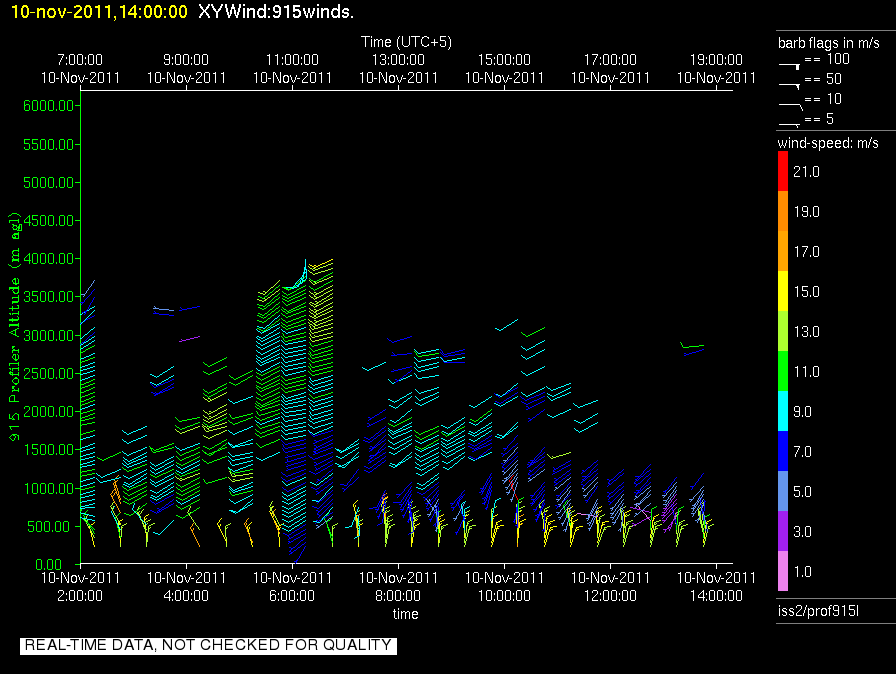Image resolution: width=896 pixels, height=674 pixels.
Task: Click the 15:00:00 top time axis label
Action: (504, 59)
